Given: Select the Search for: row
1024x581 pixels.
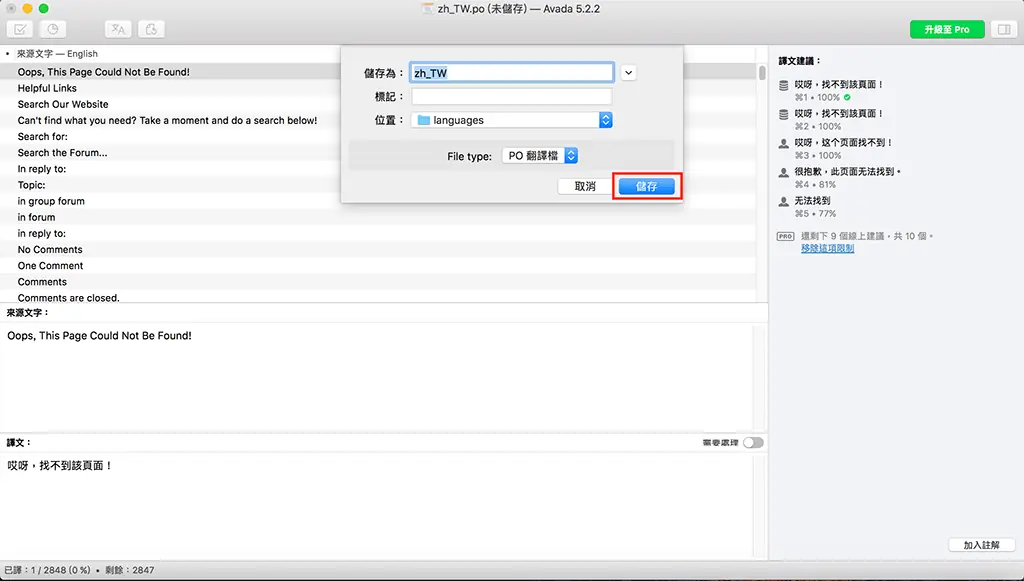Looking at the screenshot, I should click(378, 136).
